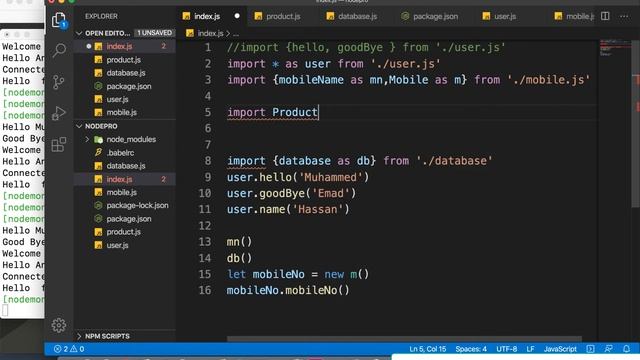Click the feedback icon in status bar
The image size is (640, 360).
coord(608,349)
